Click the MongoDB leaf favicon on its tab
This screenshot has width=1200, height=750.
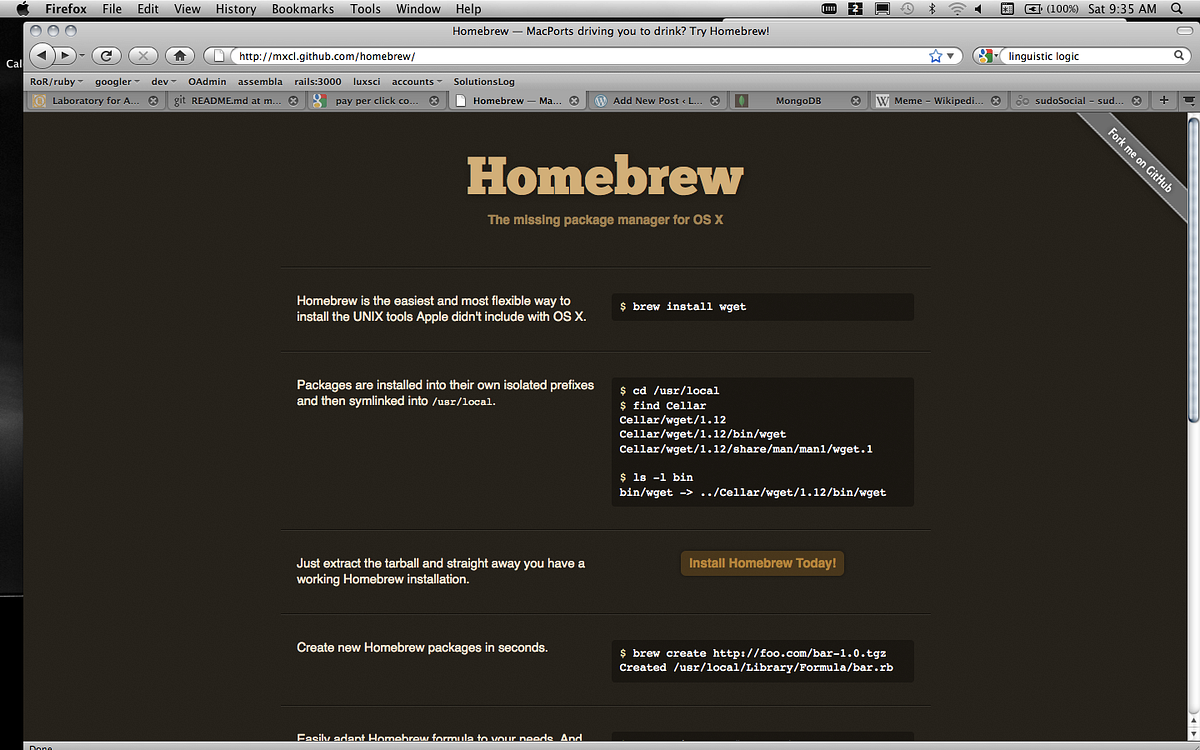[x=741, y=100]
